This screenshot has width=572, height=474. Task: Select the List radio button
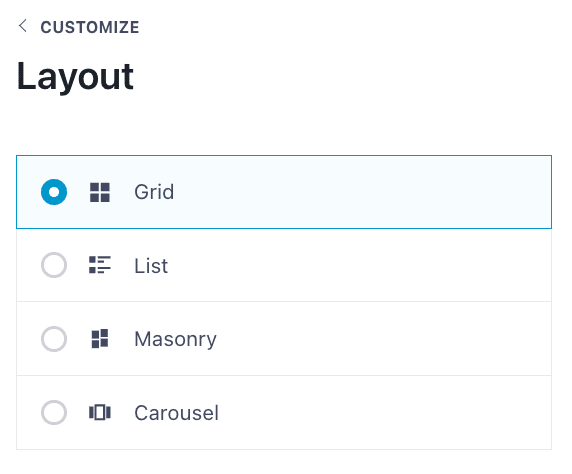pos(54,265)
